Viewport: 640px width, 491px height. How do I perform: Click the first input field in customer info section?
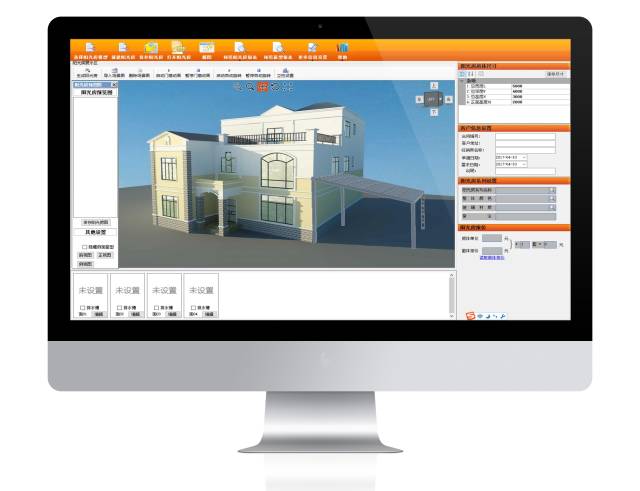525,137
